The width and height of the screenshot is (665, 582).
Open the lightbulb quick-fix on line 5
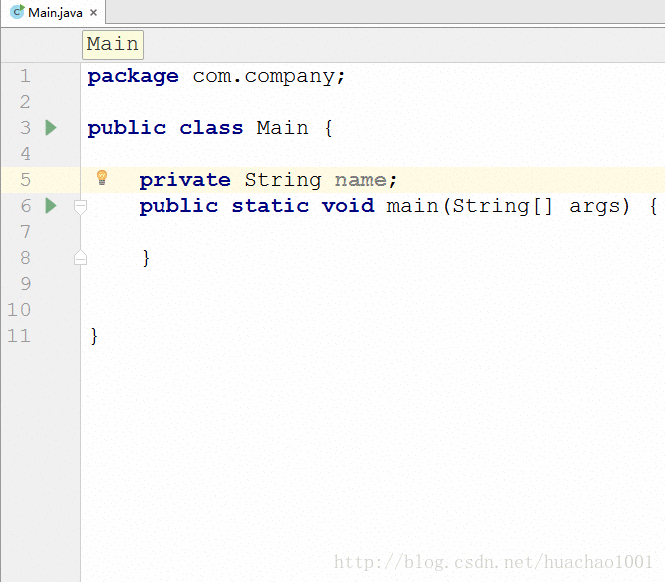(x=102, y=178)
